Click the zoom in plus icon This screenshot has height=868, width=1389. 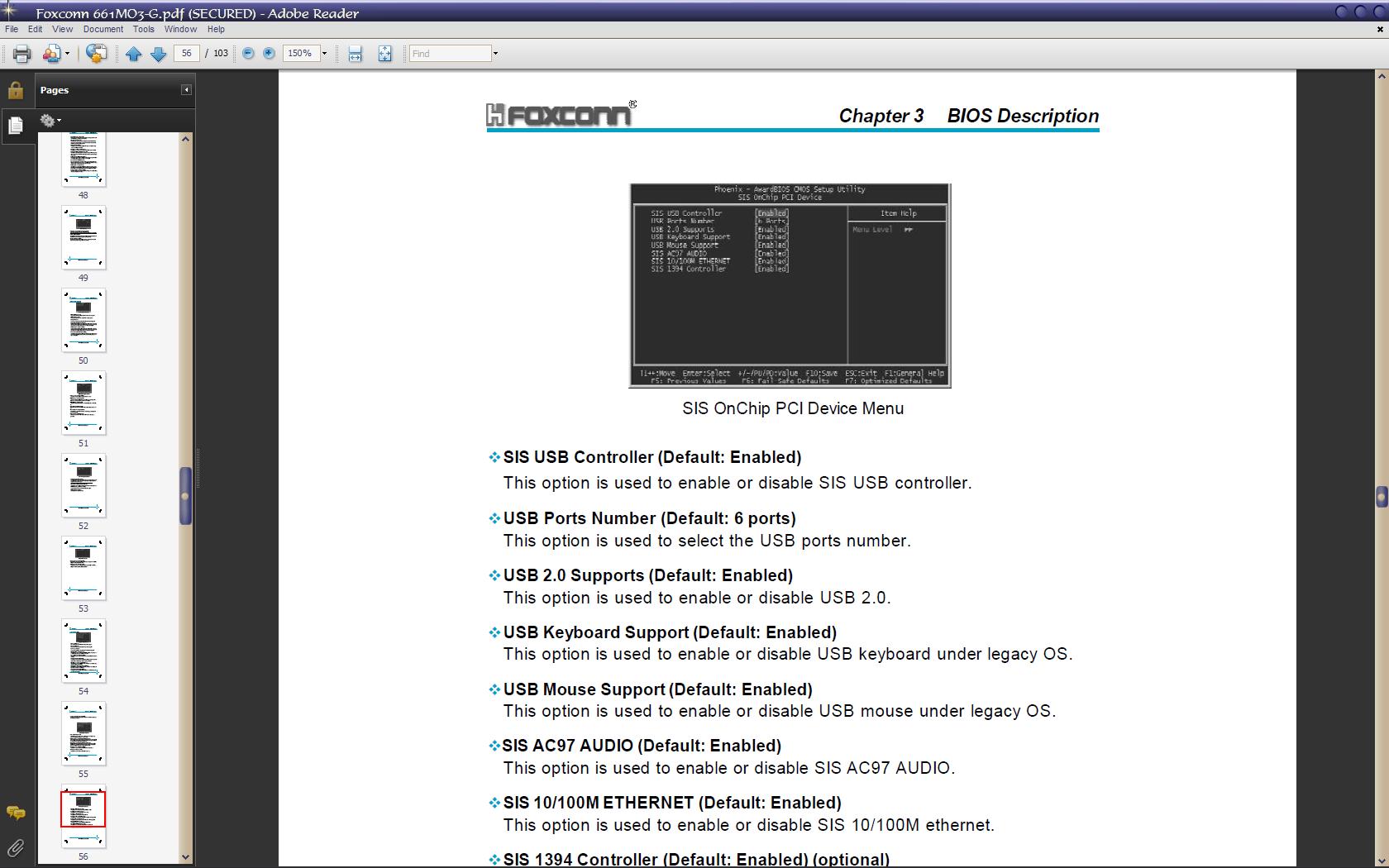pyautogui.click(x=269, y=53)
